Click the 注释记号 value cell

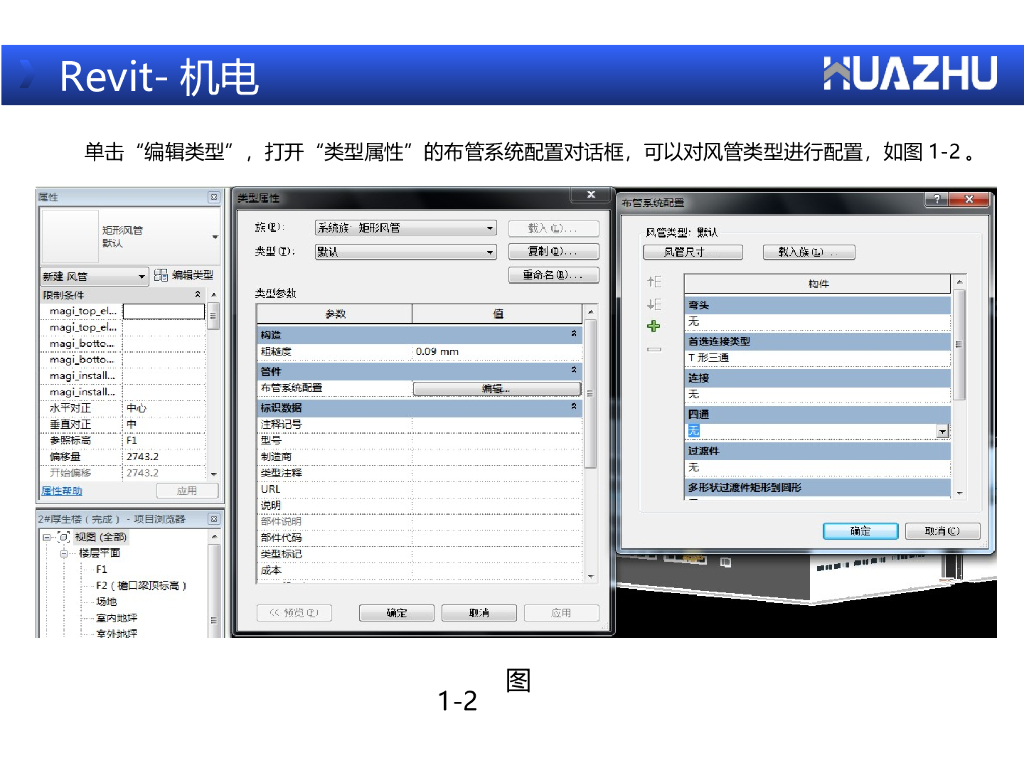(497, 424)
